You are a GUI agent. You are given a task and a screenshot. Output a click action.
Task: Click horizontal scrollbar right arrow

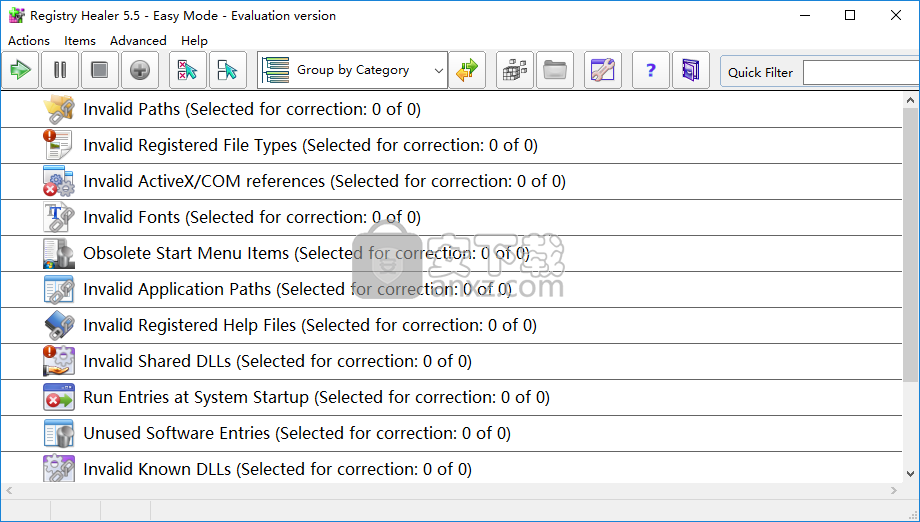[x=894, y=490]
